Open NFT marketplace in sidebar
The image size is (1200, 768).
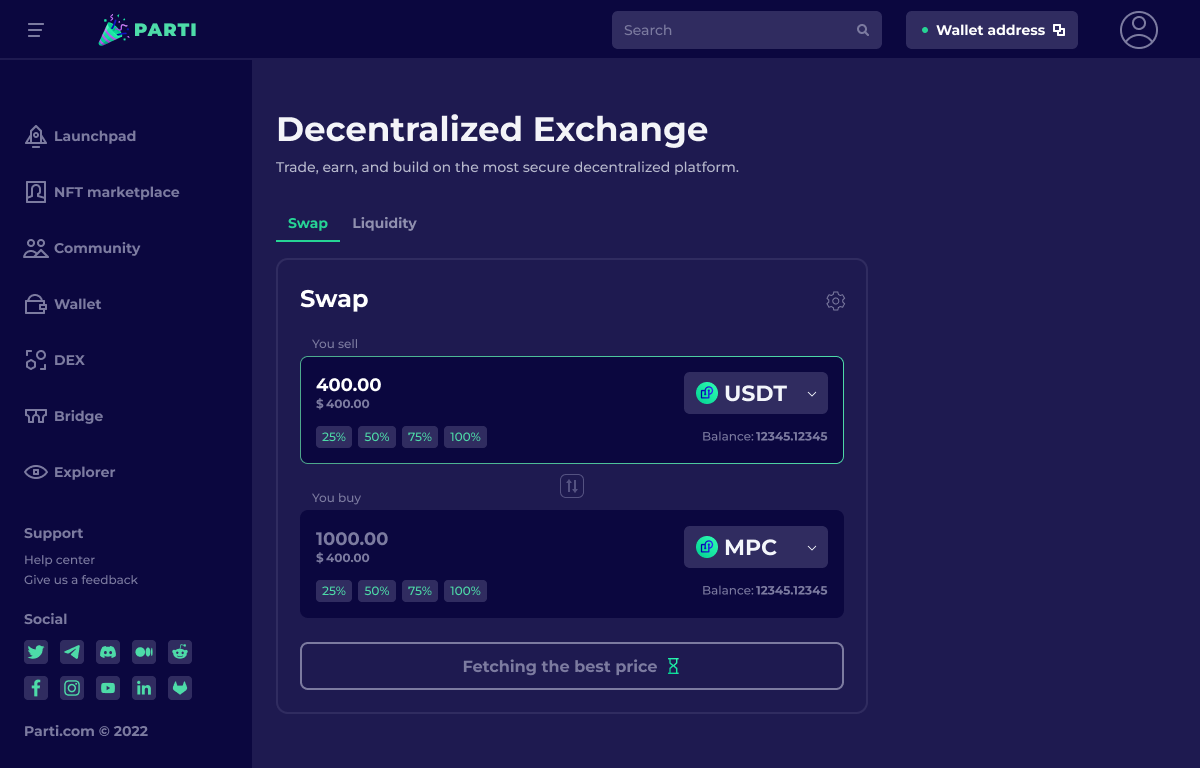[116, 192]
